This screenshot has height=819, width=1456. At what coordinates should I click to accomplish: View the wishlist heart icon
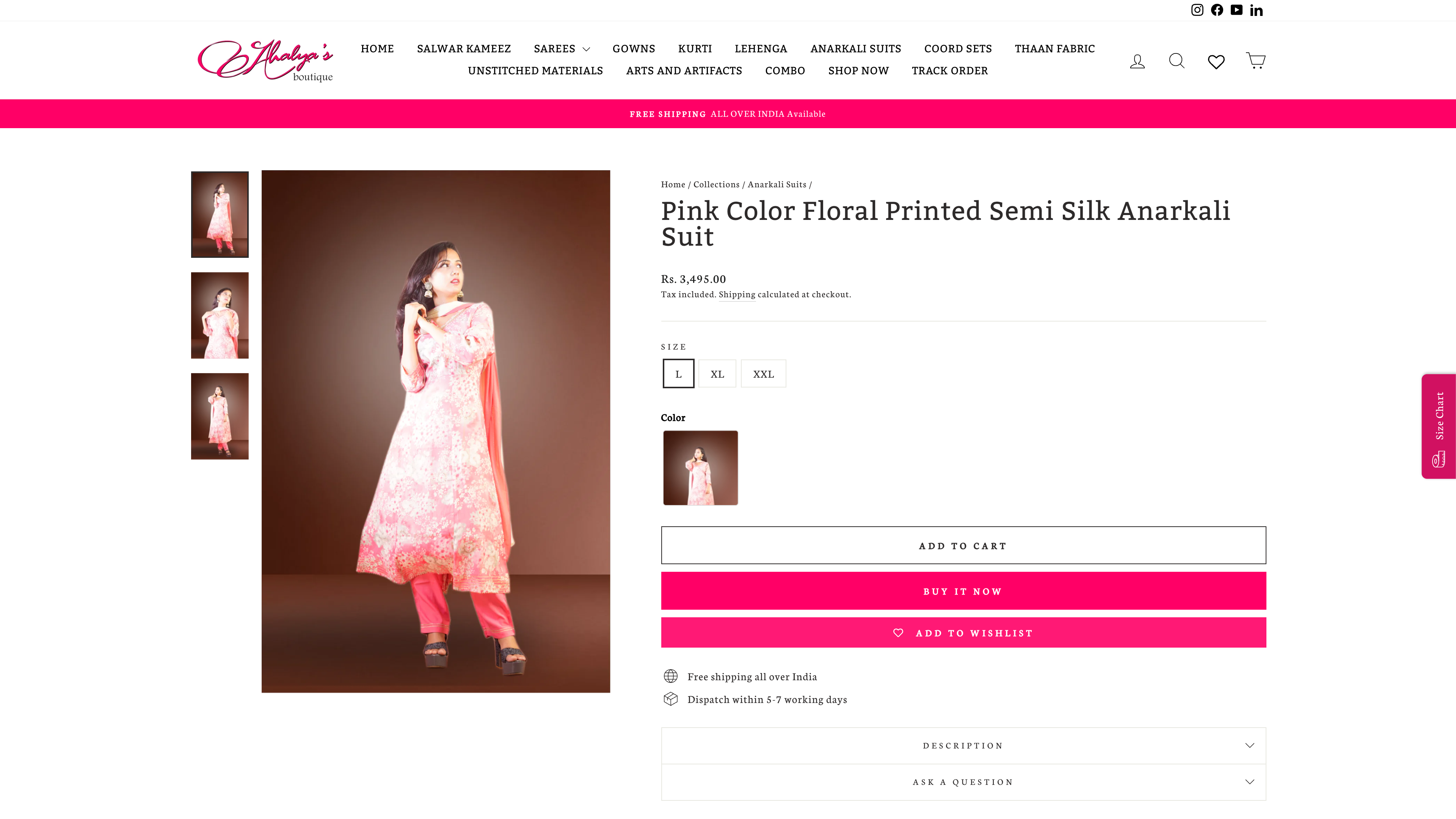point(1216,61)
